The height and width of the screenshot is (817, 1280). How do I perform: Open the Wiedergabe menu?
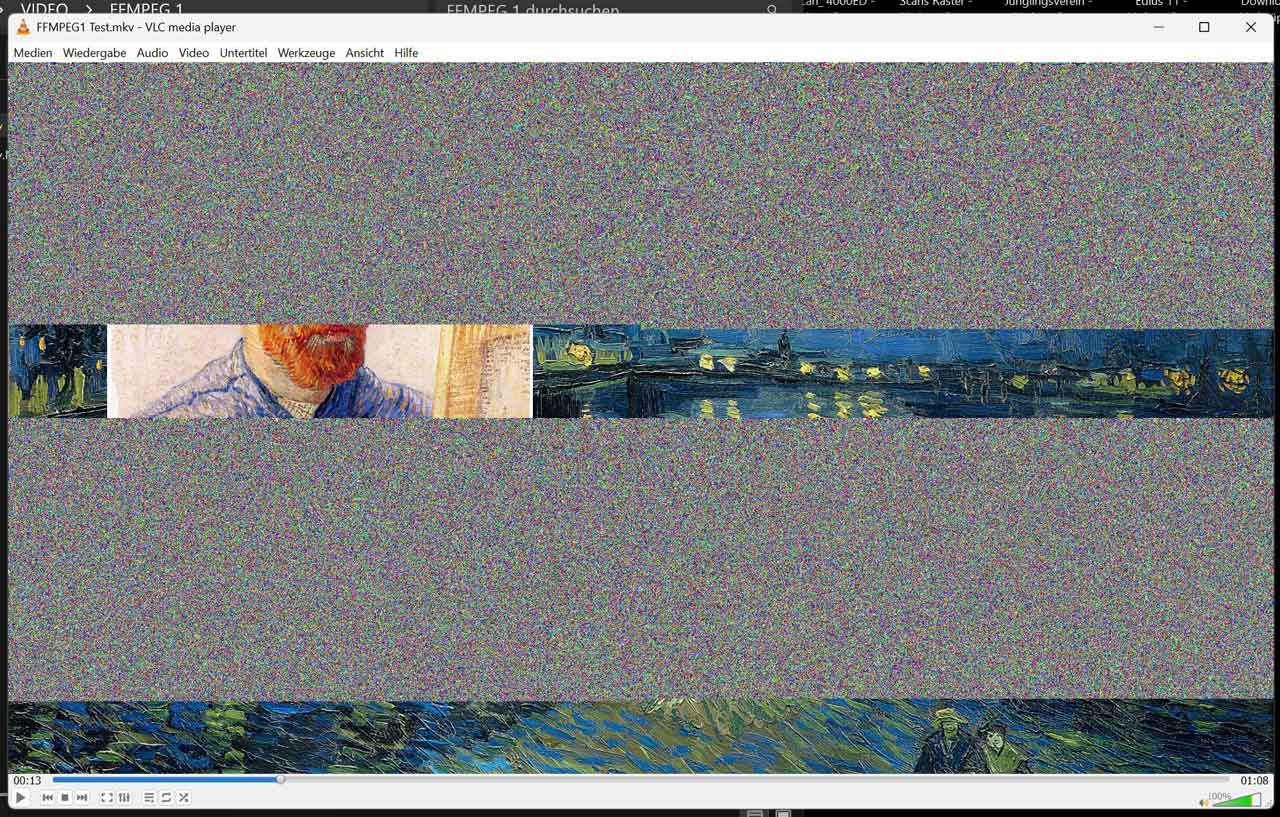pyautogui.click(x=94, y=53)
